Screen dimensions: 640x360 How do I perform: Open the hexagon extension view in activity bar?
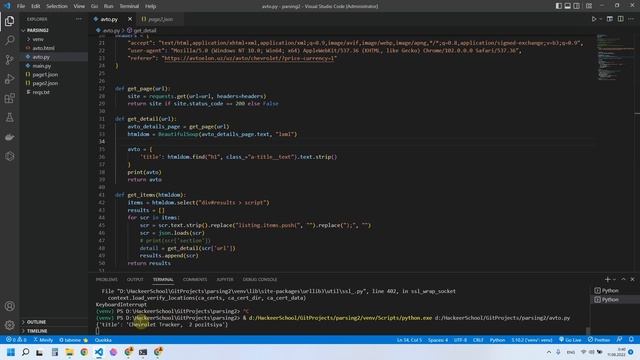point(9,156)
